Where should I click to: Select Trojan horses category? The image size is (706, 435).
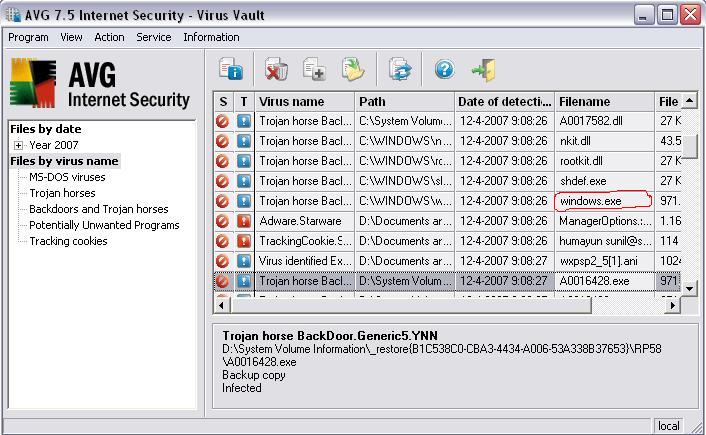pos(62,193)
